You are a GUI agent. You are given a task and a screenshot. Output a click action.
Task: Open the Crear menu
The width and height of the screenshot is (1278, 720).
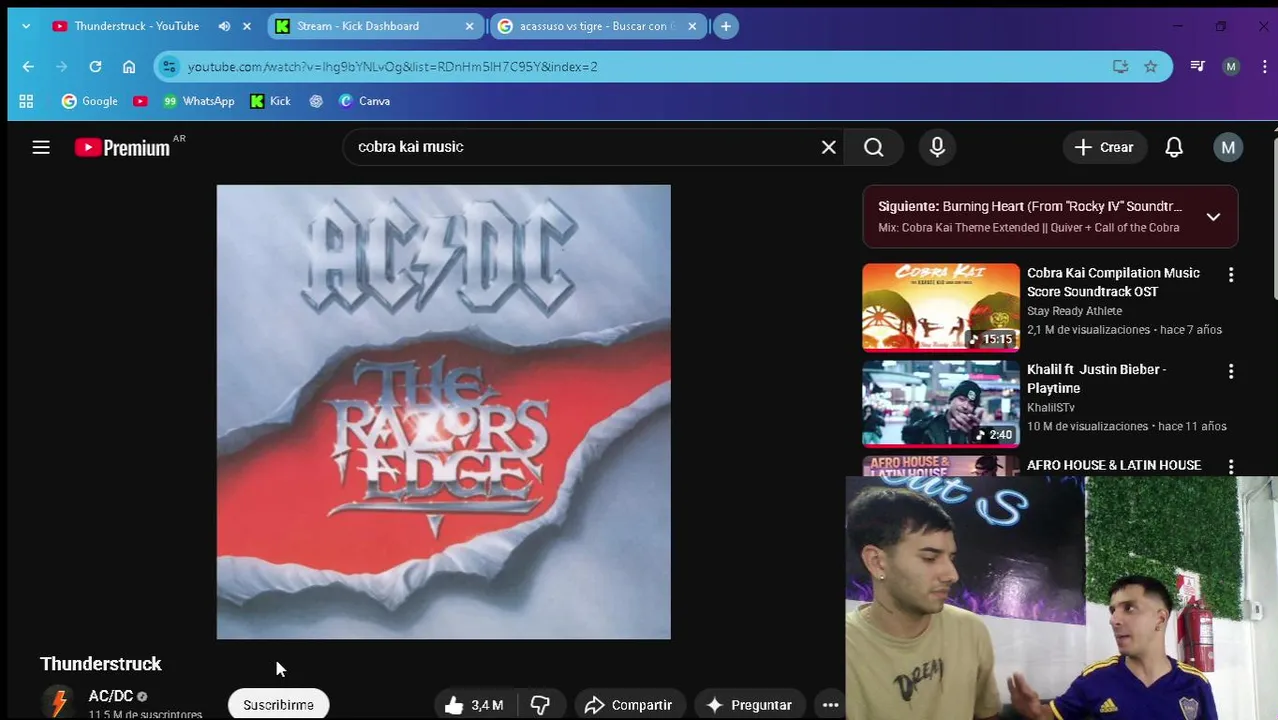click(1104, 147)
